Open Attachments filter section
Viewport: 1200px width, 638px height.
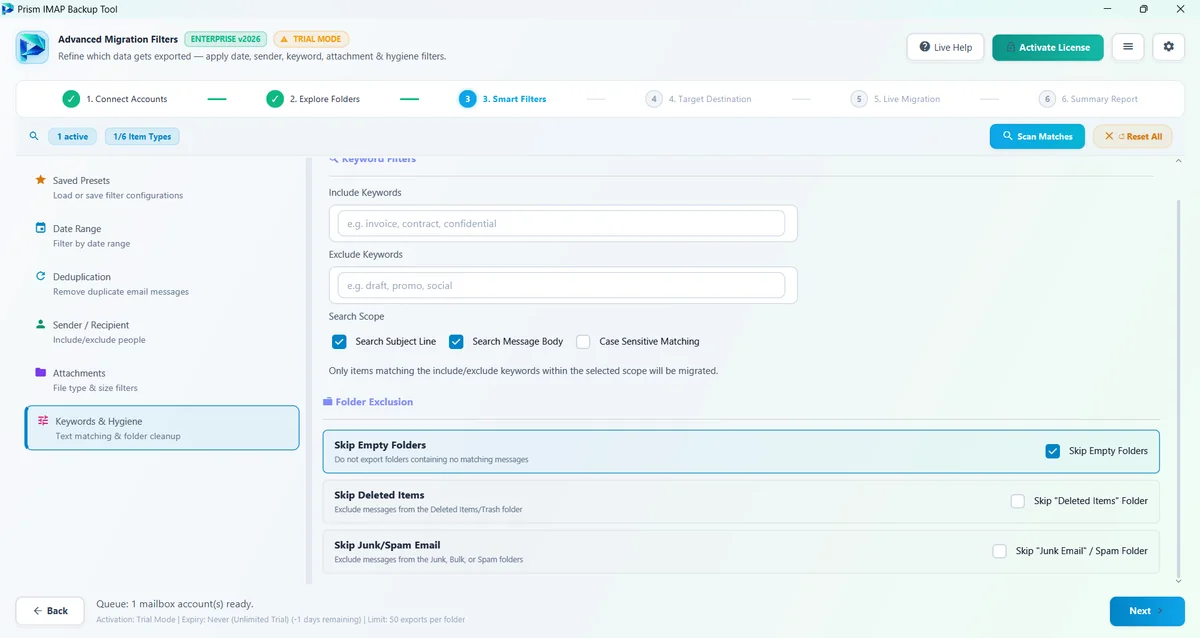tap(162, 379)
